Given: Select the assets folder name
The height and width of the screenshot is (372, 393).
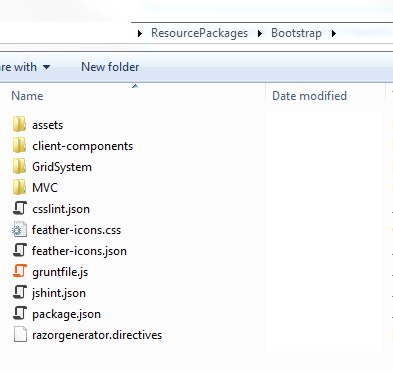Looking at the screenshot, I should click(x=47, y=125).
